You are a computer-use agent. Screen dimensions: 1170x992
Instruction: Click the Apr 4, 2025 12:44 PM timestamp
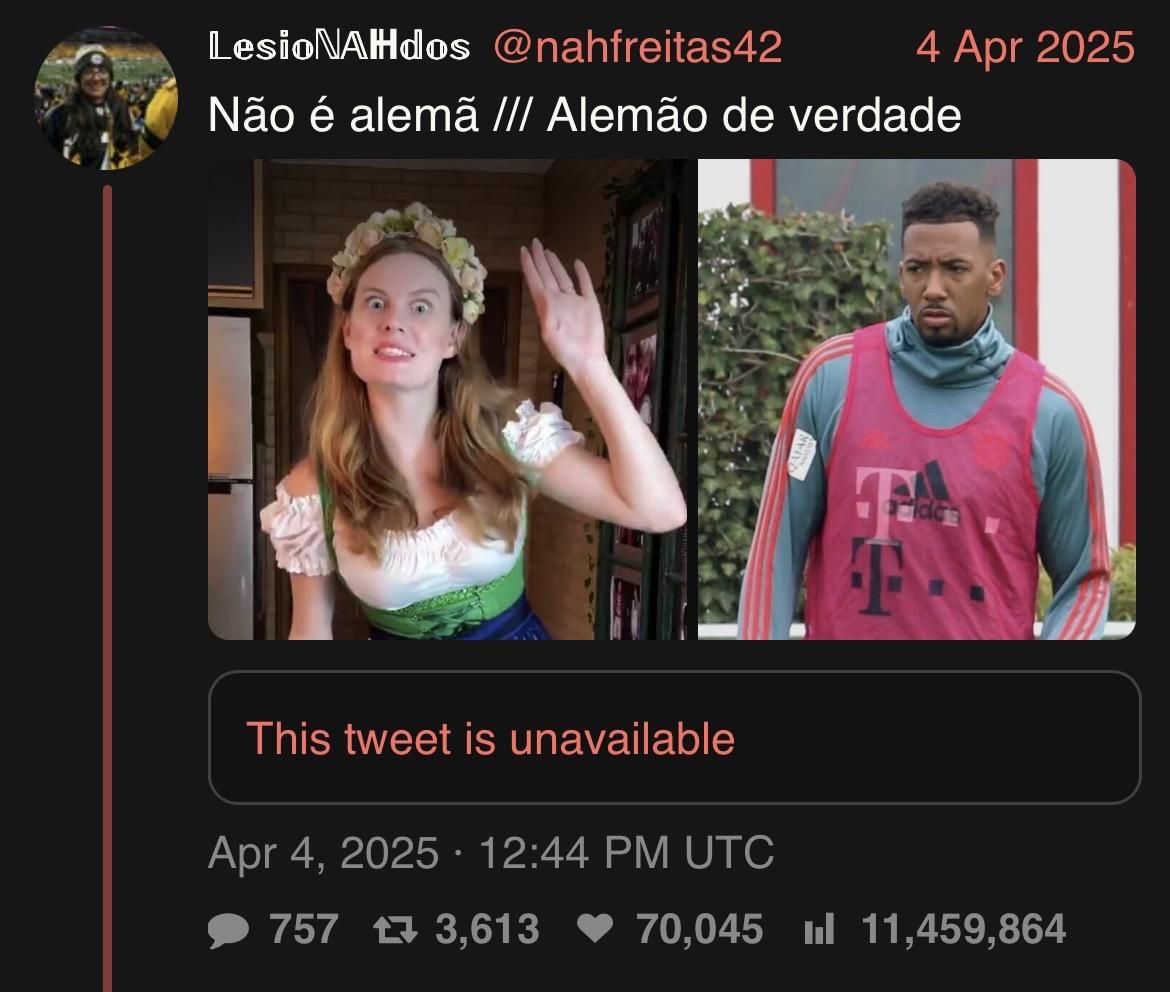tap(491, 853)
